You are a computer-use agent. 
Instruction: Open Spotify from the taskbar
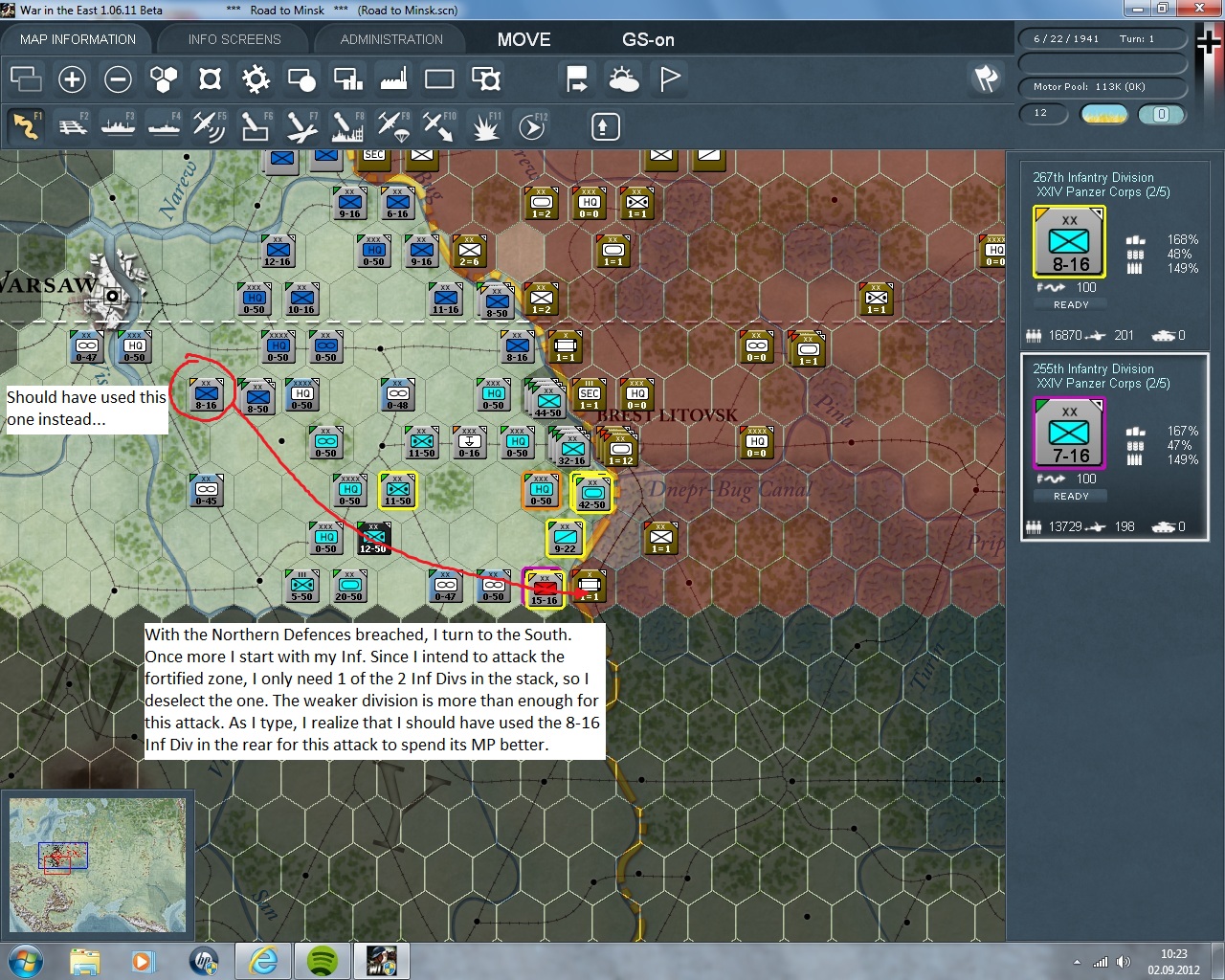[x=323, y=961]
